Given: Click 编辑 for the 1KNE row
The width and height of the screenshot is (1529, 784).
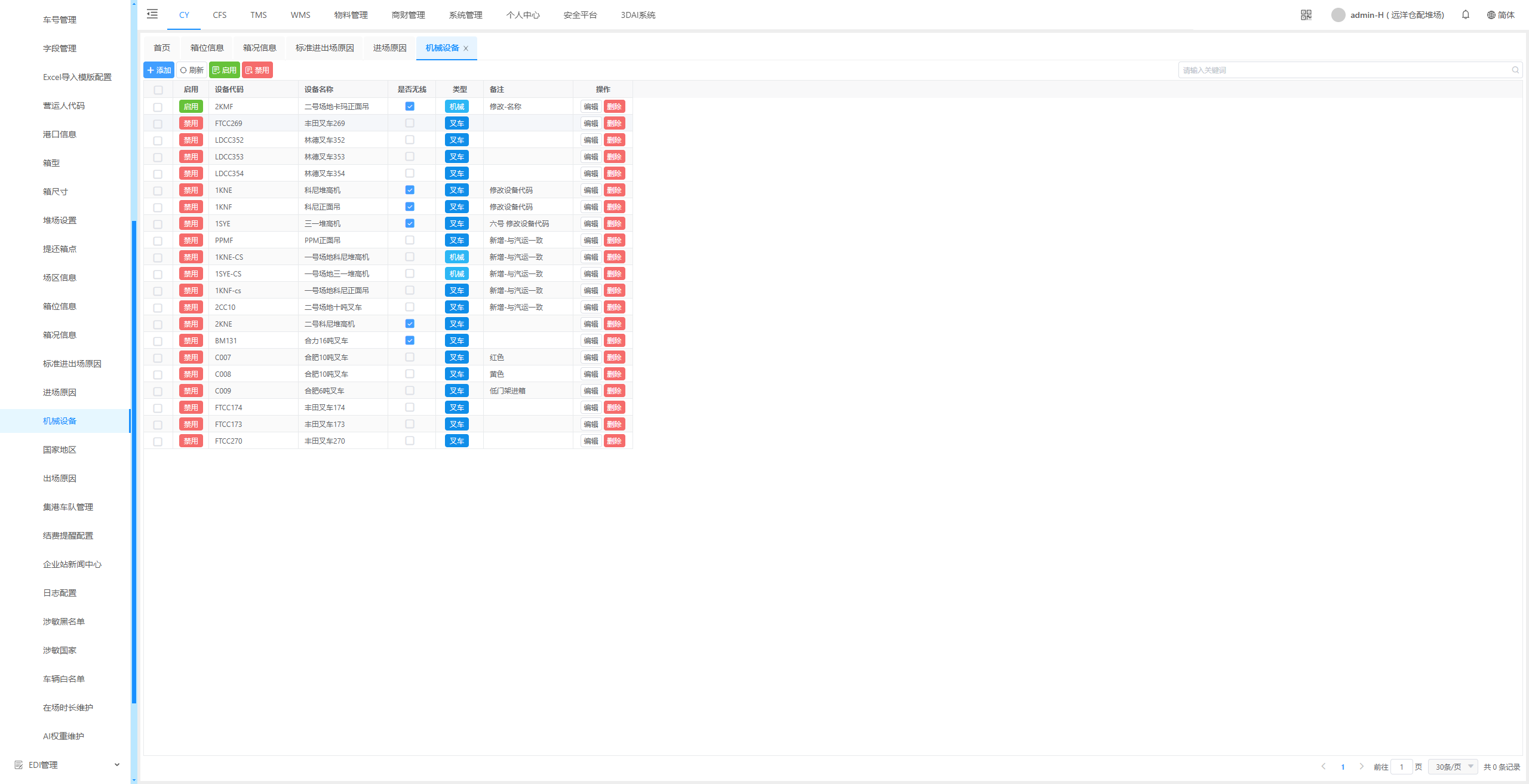Looking at the screenshot, I should pos(591,190).
